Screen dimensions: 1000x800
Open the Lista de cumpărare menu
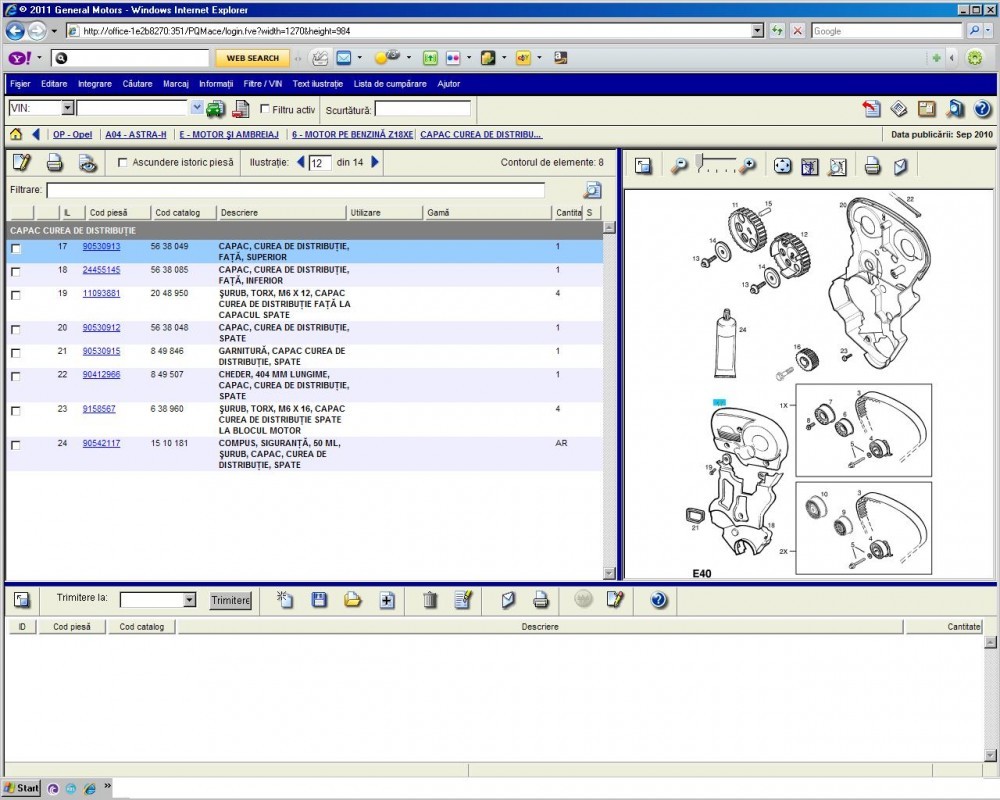coord(390,84)
